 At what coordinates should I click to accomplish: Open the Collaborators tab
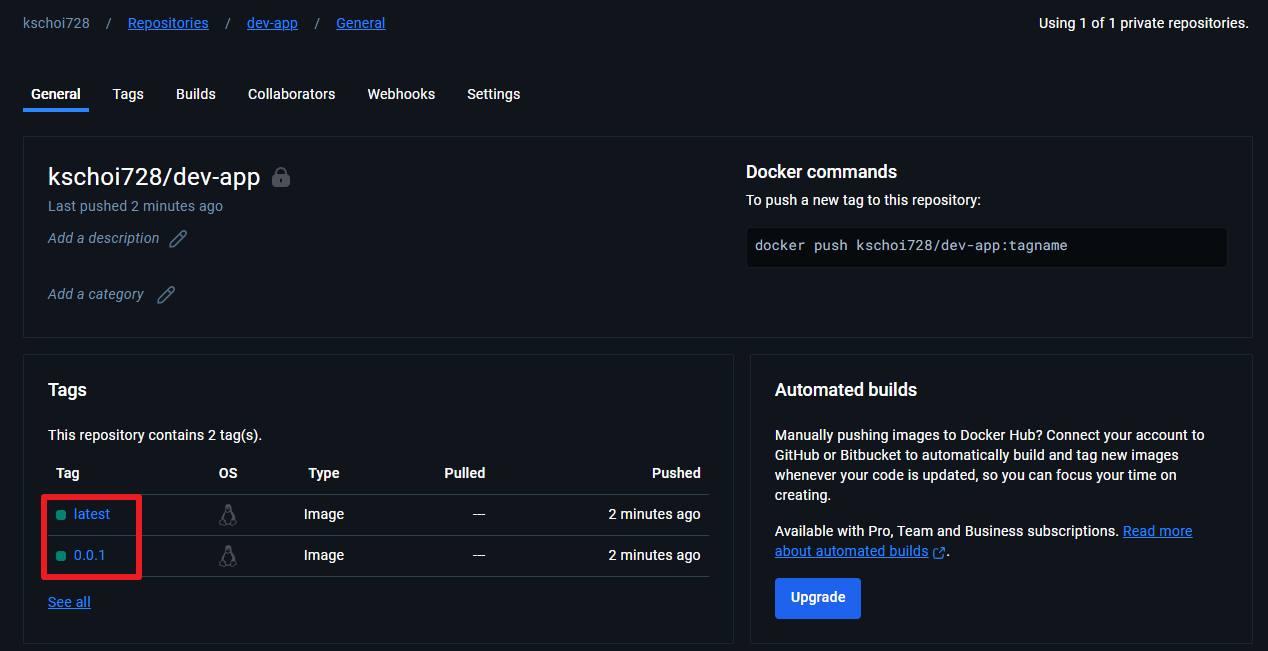[292, 94]
